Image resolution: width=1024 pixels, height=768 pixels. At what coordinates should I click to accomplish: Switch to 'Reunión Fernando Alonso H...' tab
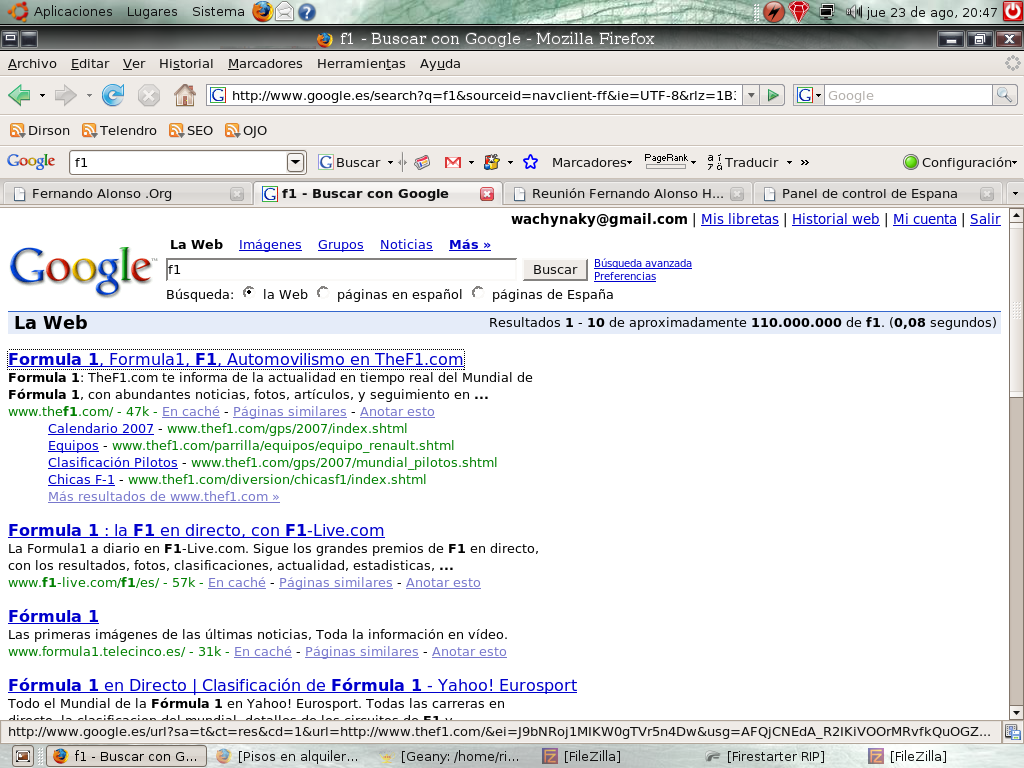pos(626,194)
